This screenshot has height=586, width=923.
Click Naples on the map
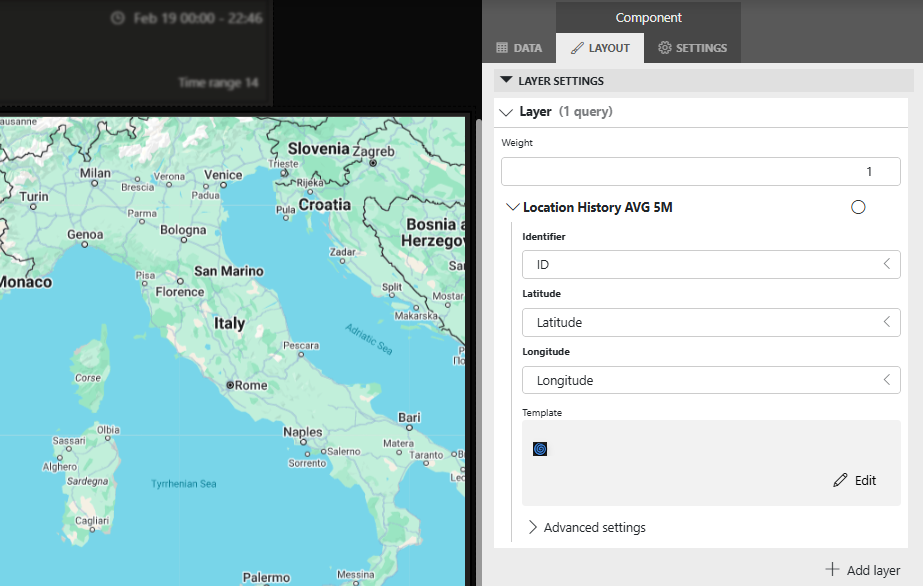(303, 432)
